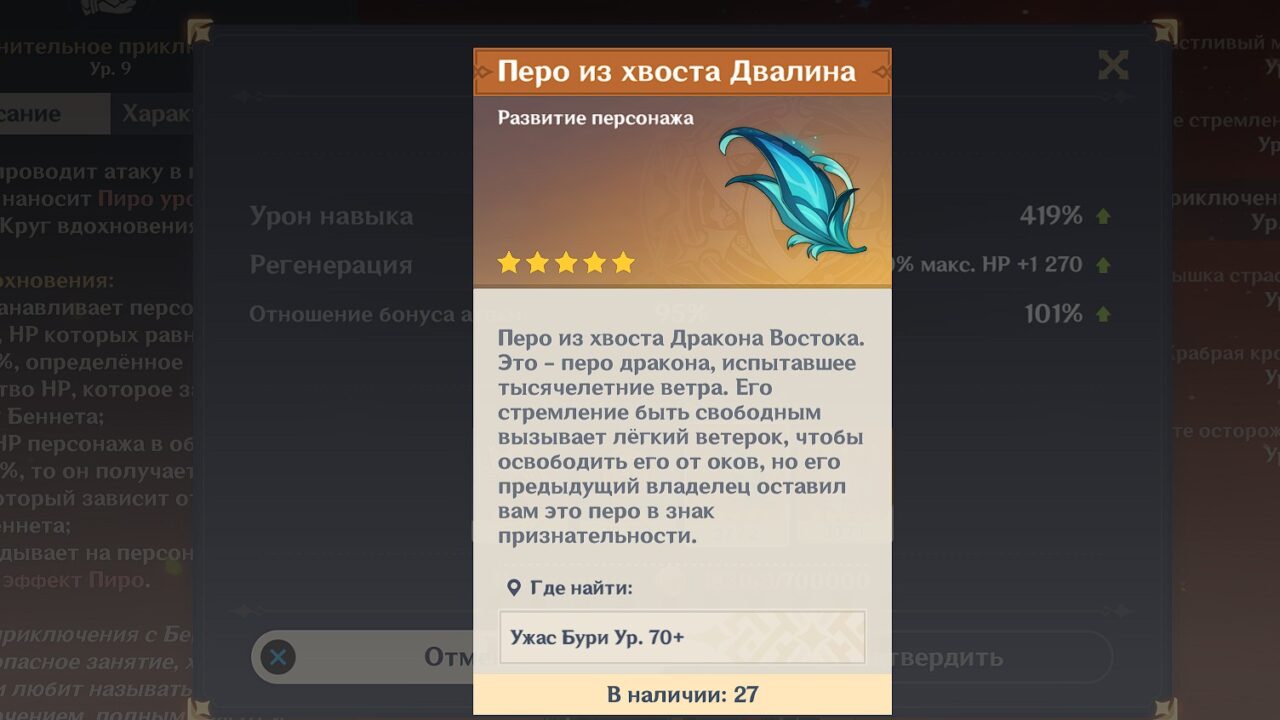The width and height of the screenshot is (1280, 720).
Task: Click the X icon on the cancel button
Action: (x=278, y=657)
